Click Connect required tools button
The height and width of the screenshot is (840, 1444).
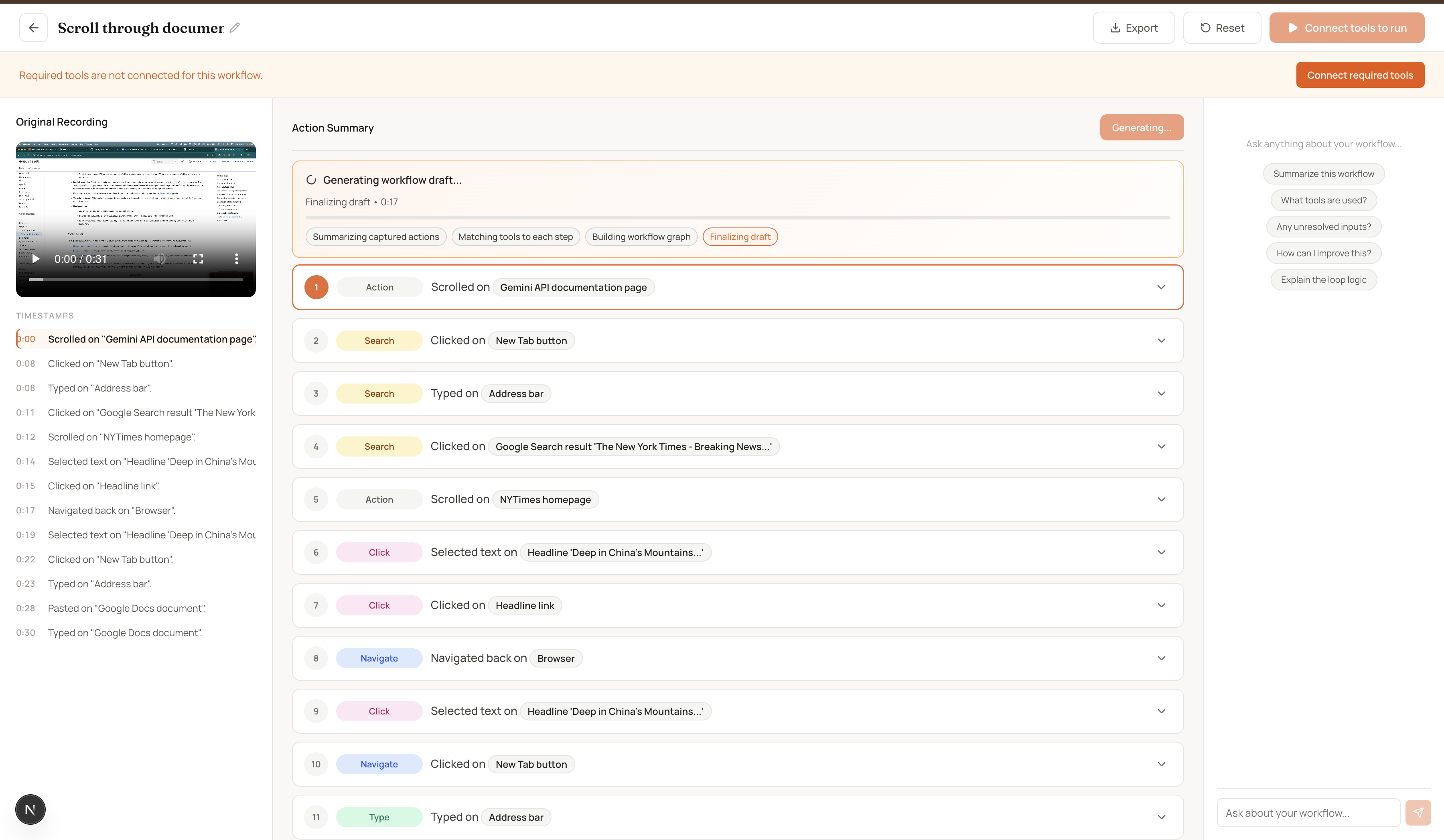(1360, 75)
